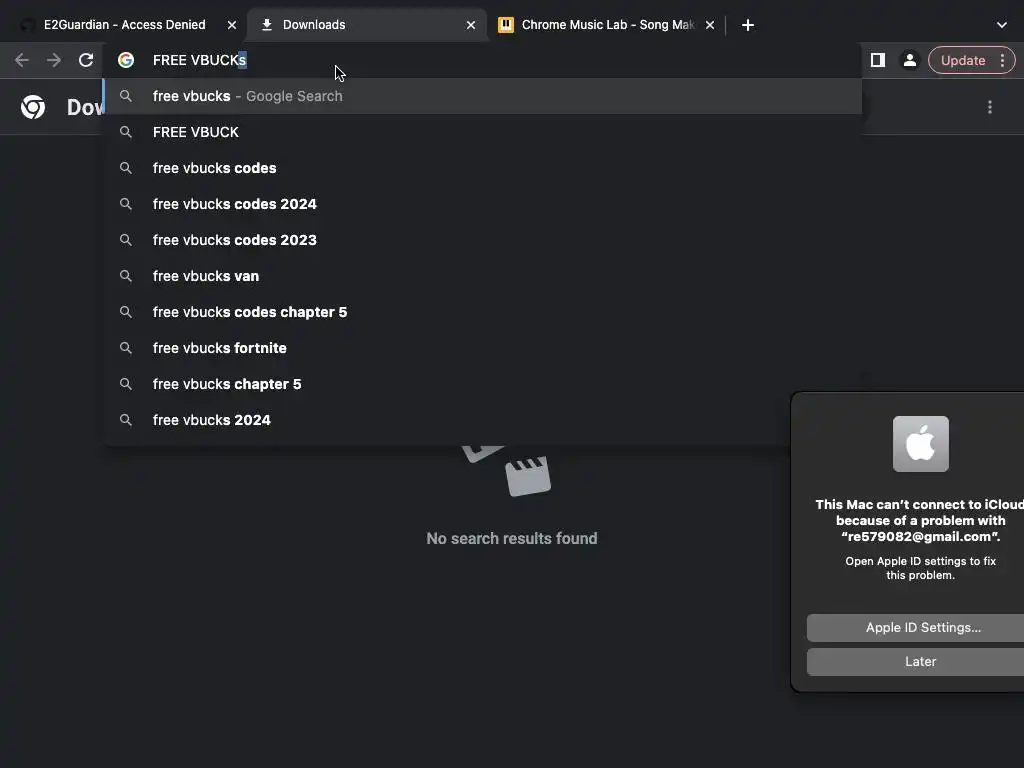Image resolution: width=1024 pixels, height=768 pixels.
Task: Click the Apple logo in iCloud dialog
Action: click(x=921, y=444)
